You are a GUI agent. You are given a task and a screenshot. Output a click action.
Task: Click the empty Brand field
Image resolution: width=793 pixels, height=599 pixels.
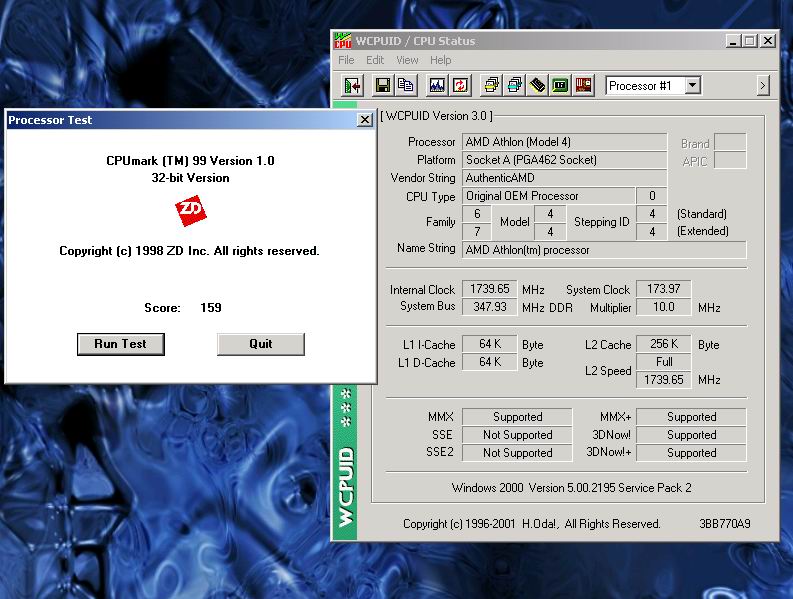[x=730, y=142]
